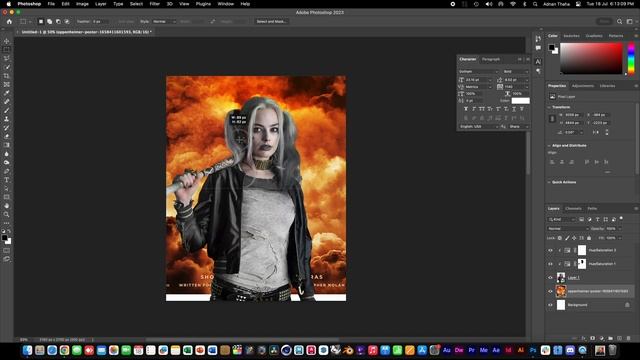The height and width of the screenshot is (360, 640).
Task: Open the Layer menu
Action: 100,4
